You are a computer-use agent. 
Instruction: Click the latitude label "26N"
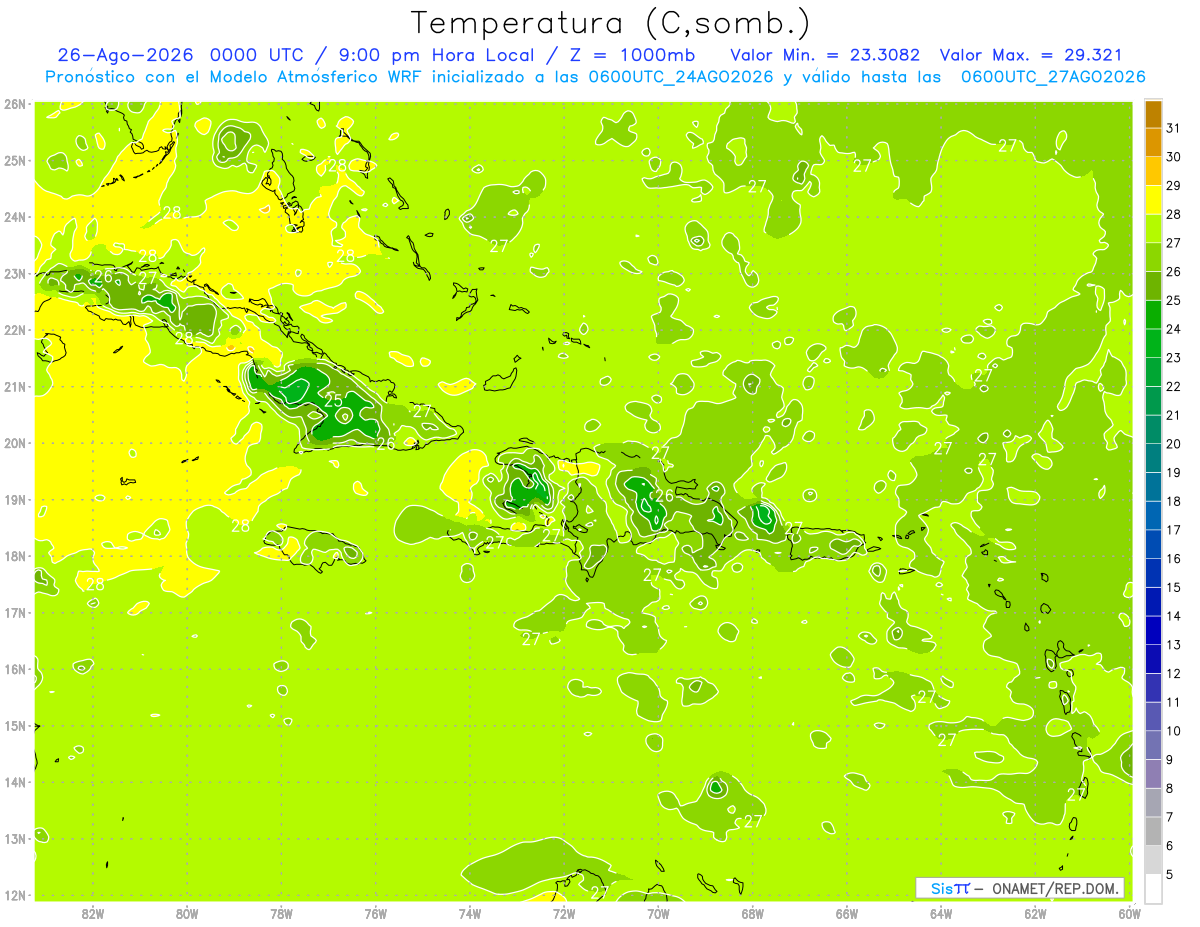[x=15, y=104]
